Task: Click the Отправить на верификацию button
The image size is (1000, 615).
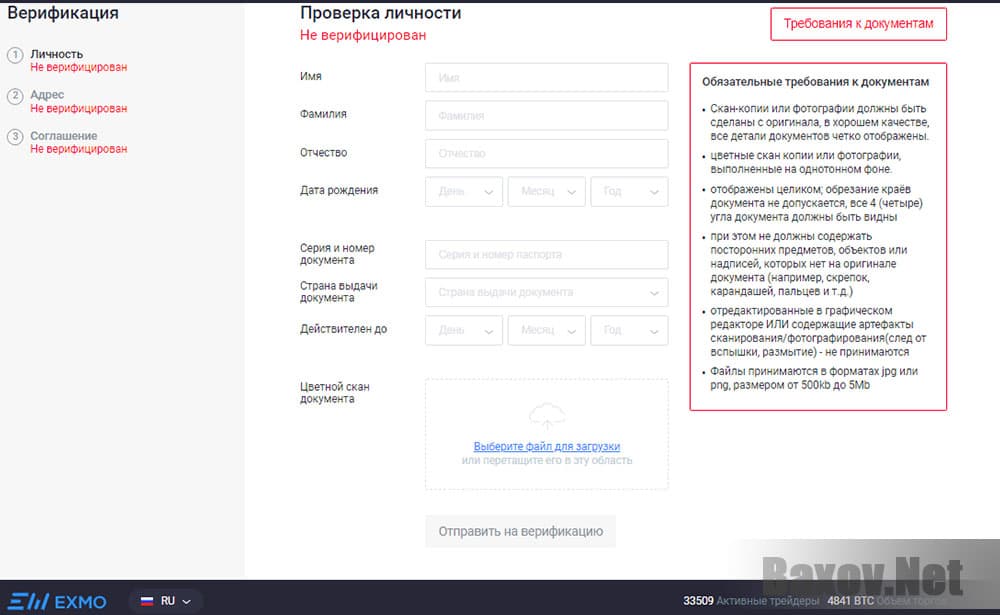Action: [520, 531]
